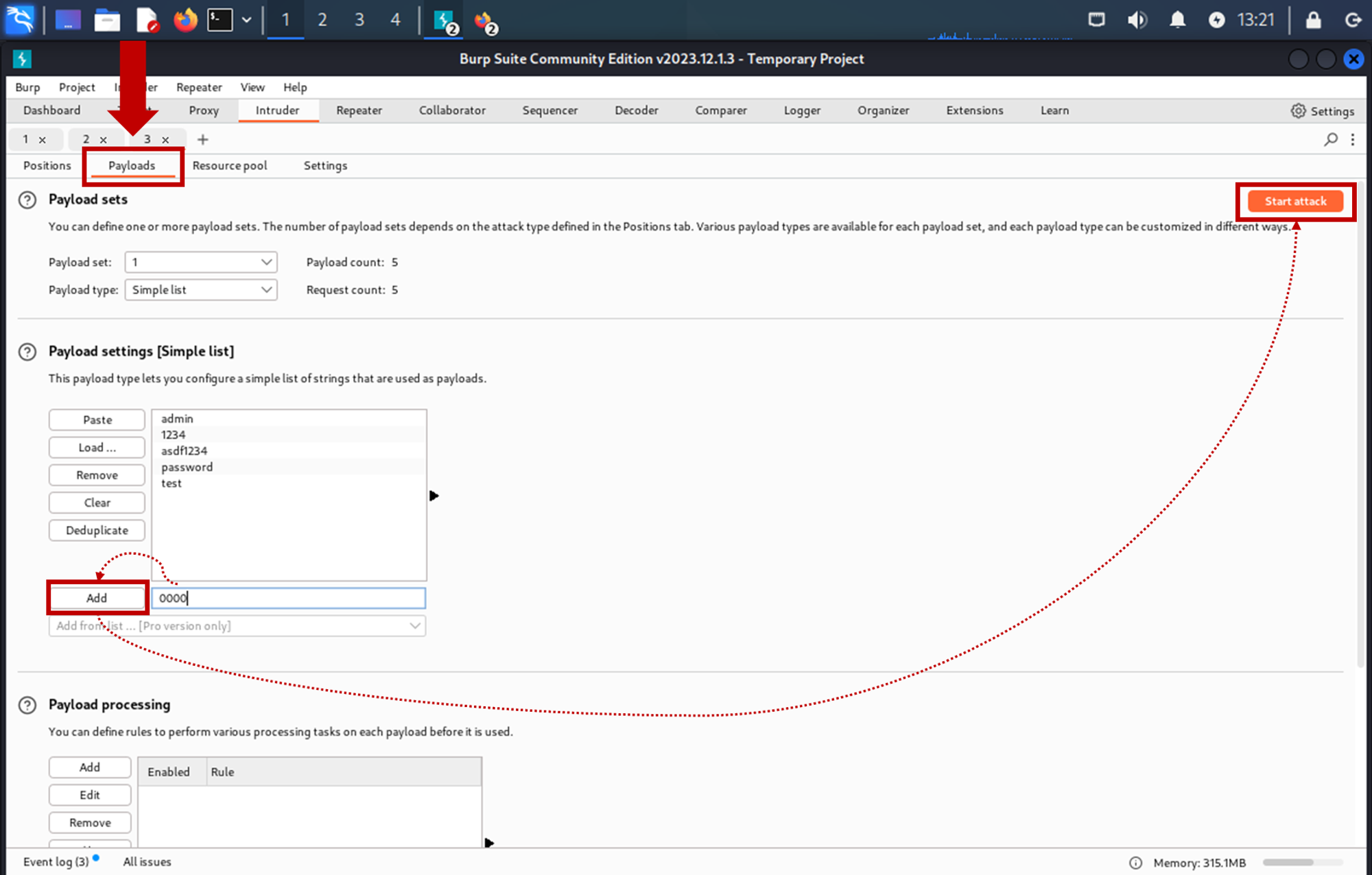Click the power manager tray icon
The height and width of the screenshot is (875, 1372).
(1216, 20)
